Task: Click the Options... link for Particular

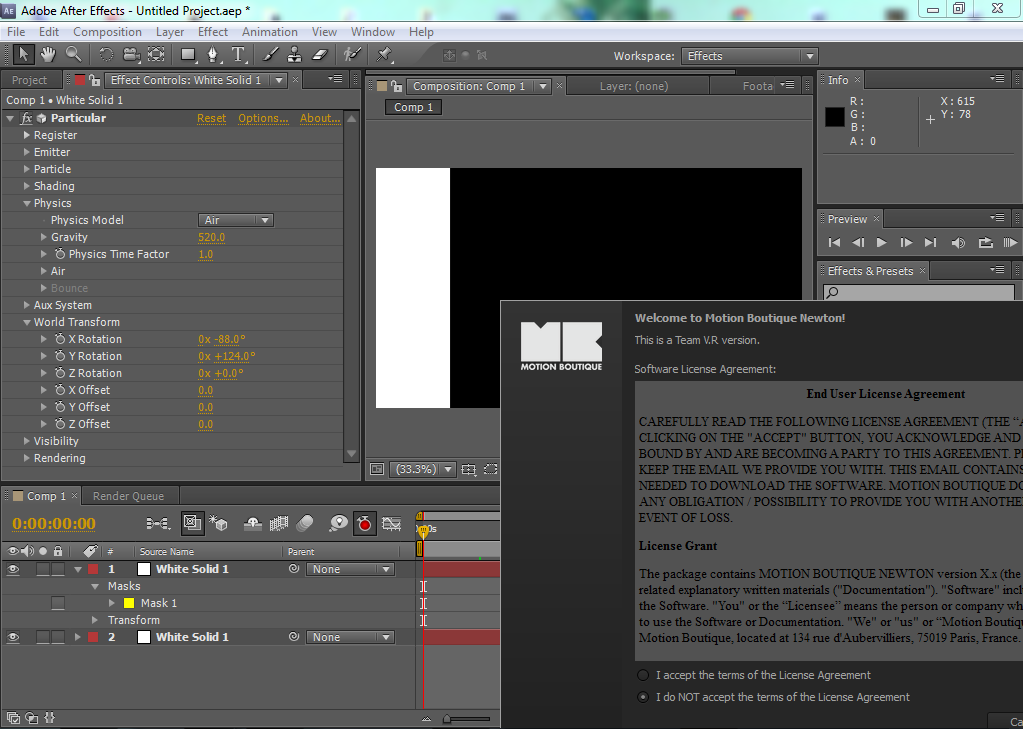Action: [x=263, y=118]
